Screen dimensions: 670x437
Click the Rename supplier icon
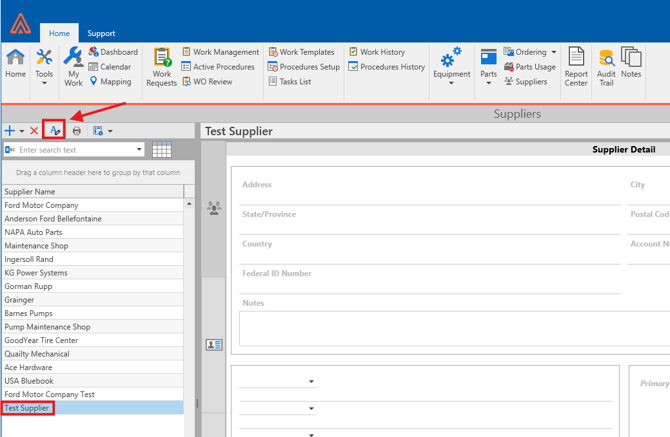pos(56,131)
